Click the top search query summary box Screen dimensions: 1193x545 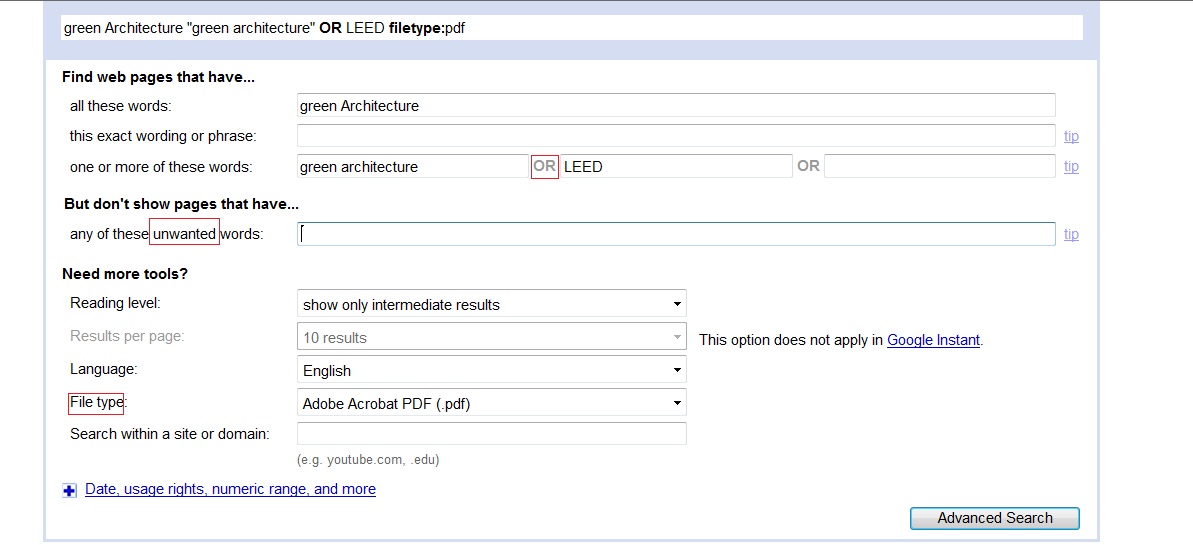tap(571, 28)
